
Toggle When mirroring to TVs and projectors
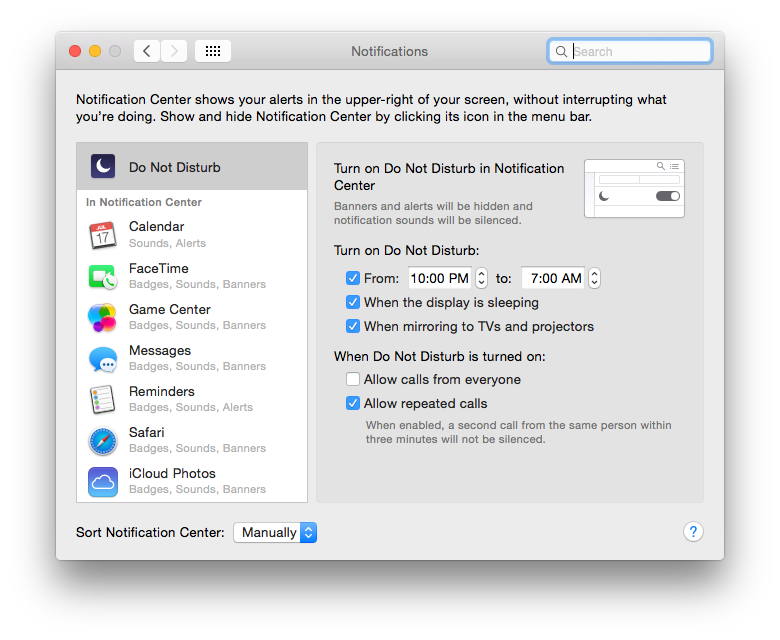[353, 326]
